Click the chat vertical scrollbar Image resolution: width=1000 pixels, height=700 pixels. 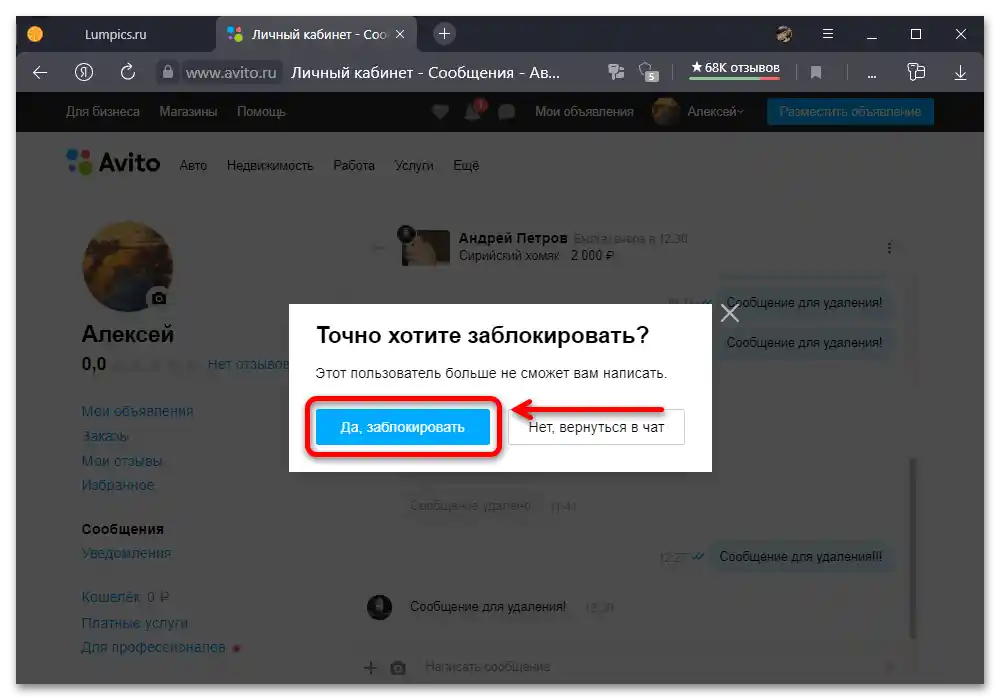(x=913, y=547)
